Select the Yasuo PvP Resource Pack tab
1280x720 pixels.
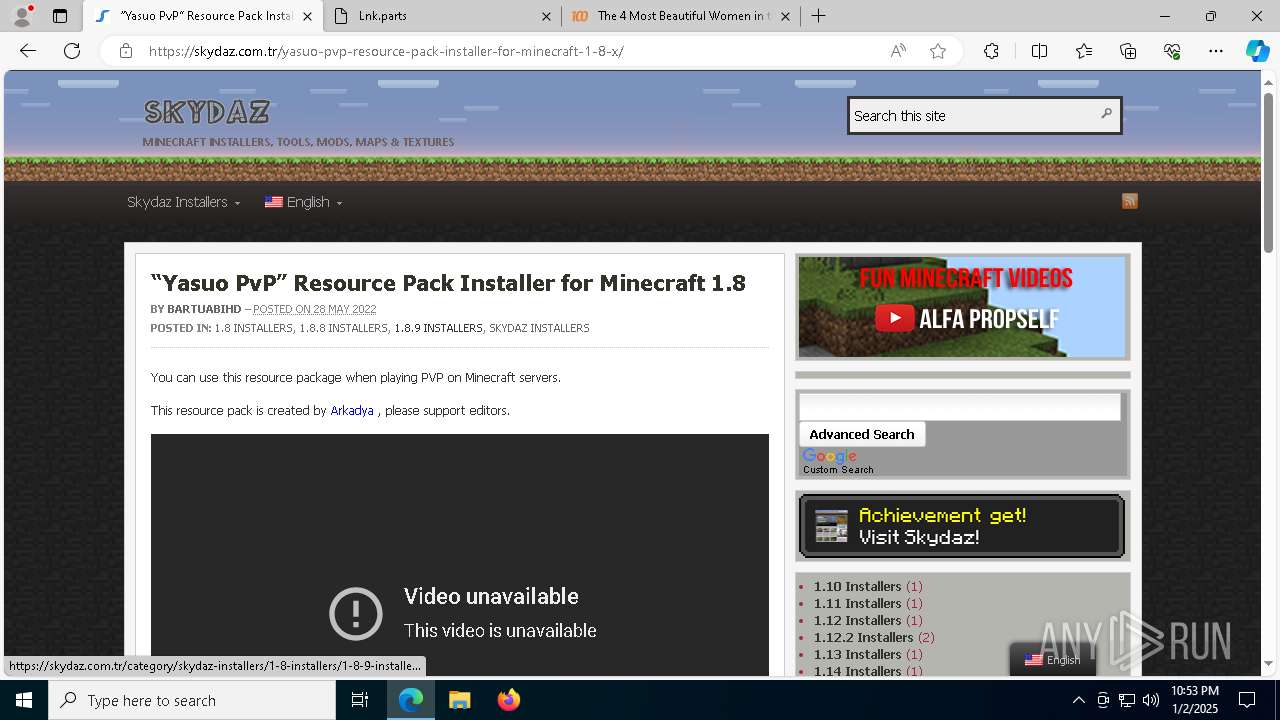[x=204, y=16]
